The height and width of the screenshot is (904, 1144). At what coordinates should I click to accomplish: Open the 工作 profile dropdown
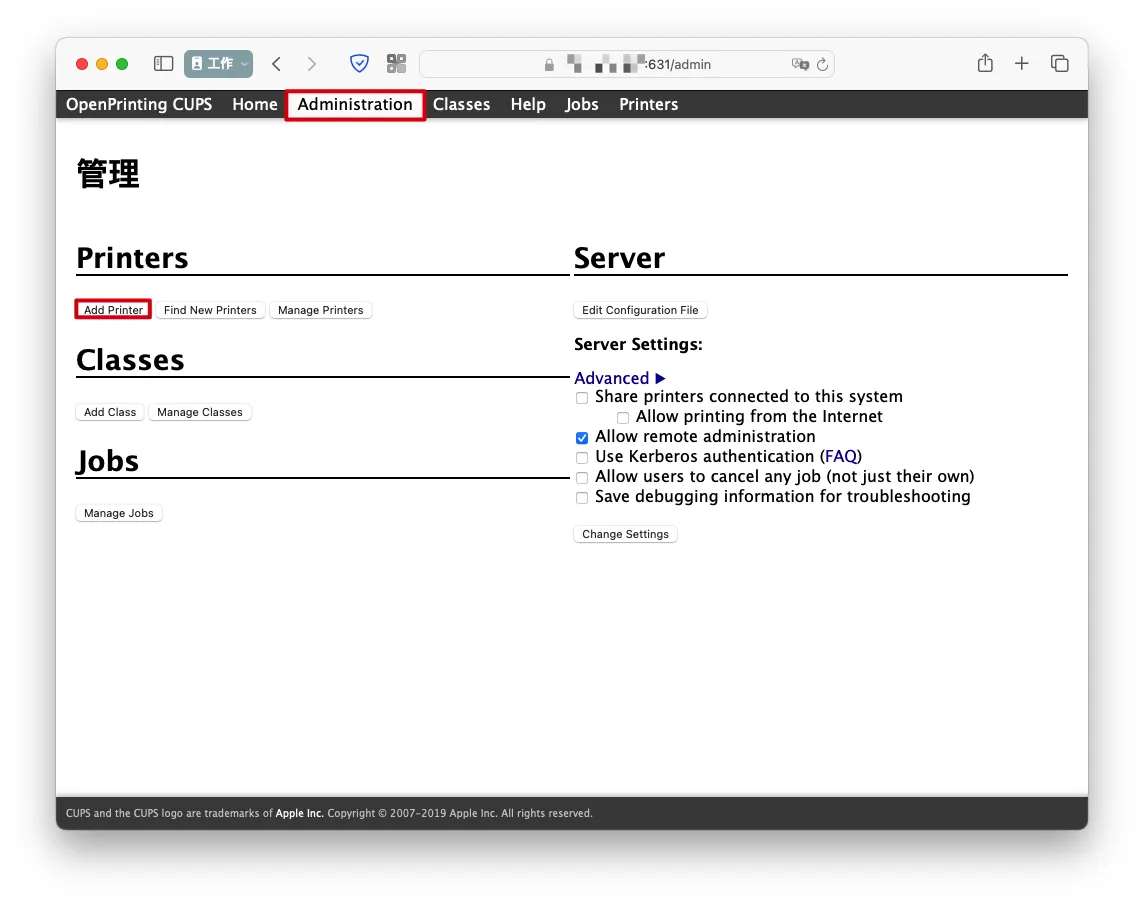coord(218,64)
